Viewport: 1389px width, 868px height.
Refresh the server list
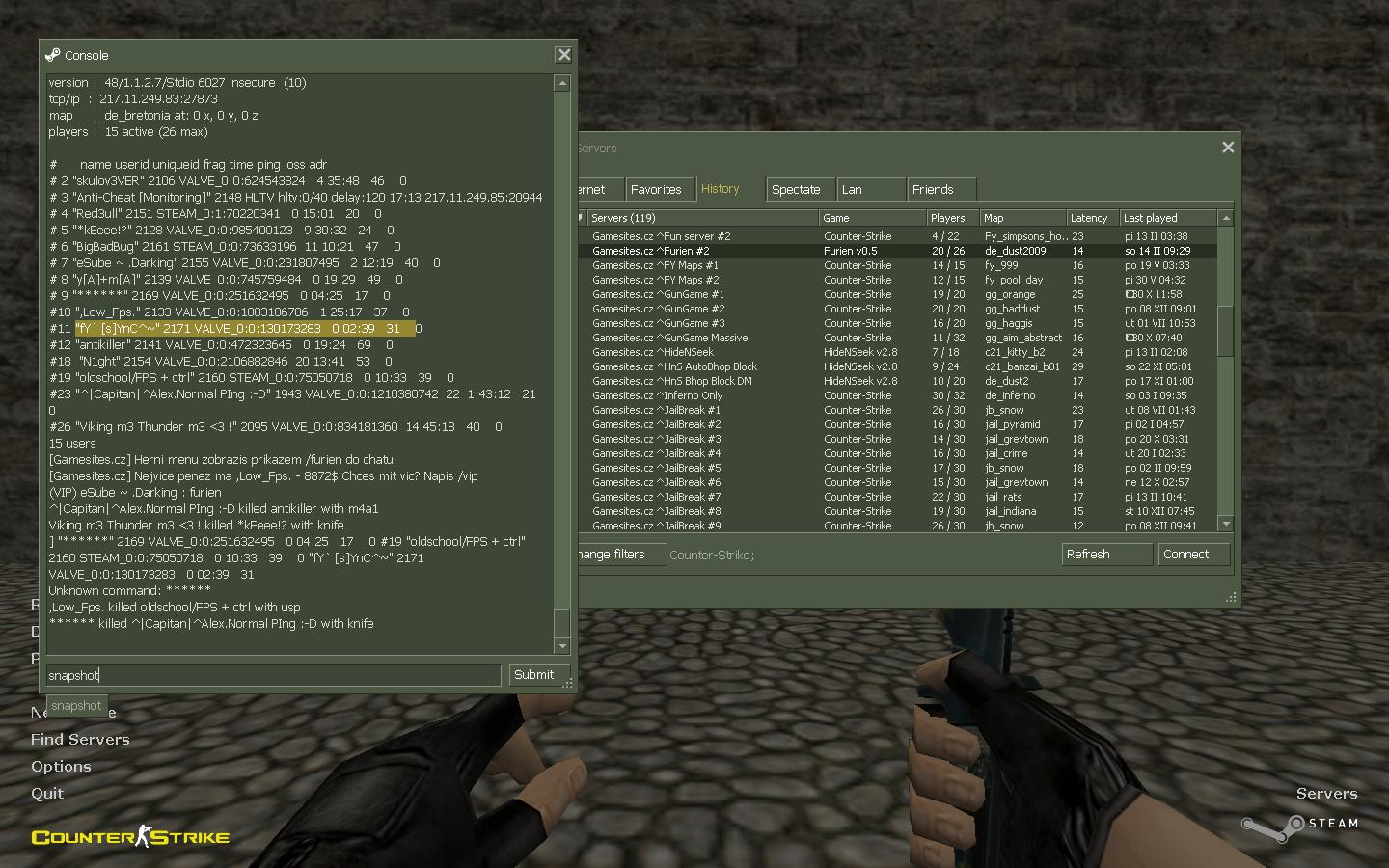point(1105,555)
